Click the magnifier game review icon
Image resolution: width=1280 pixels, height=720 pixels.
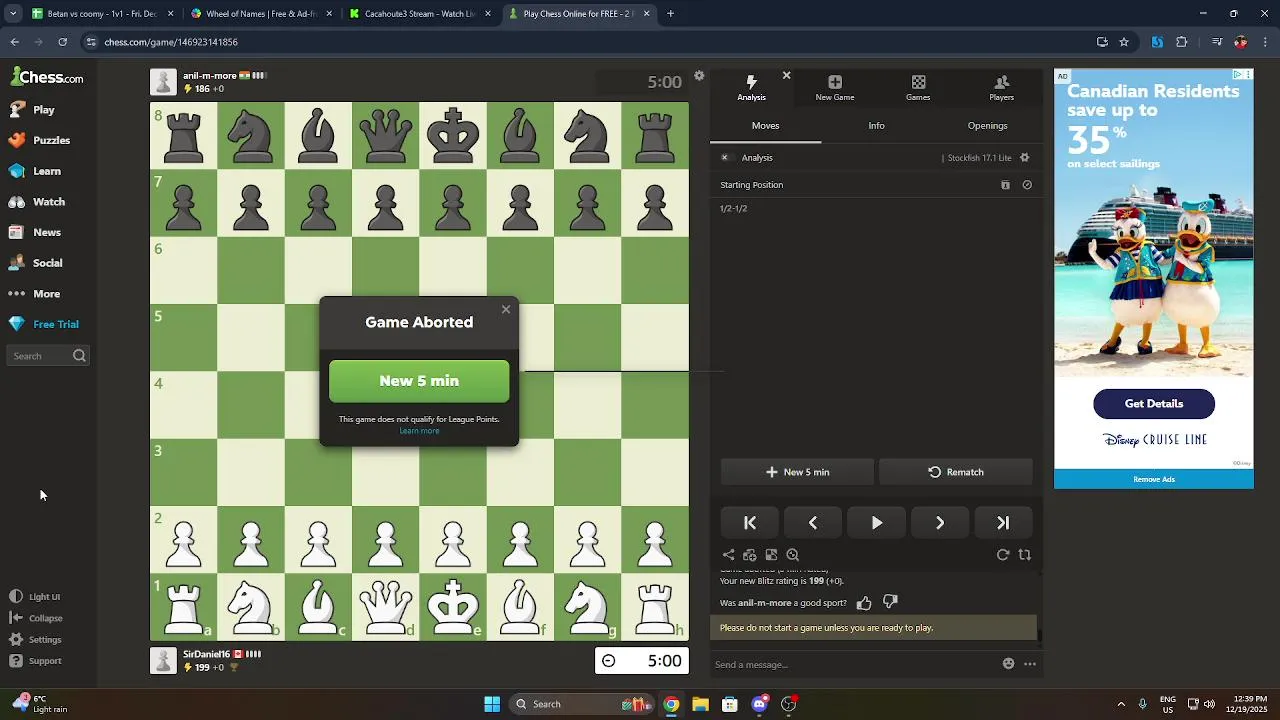[793, 555]
